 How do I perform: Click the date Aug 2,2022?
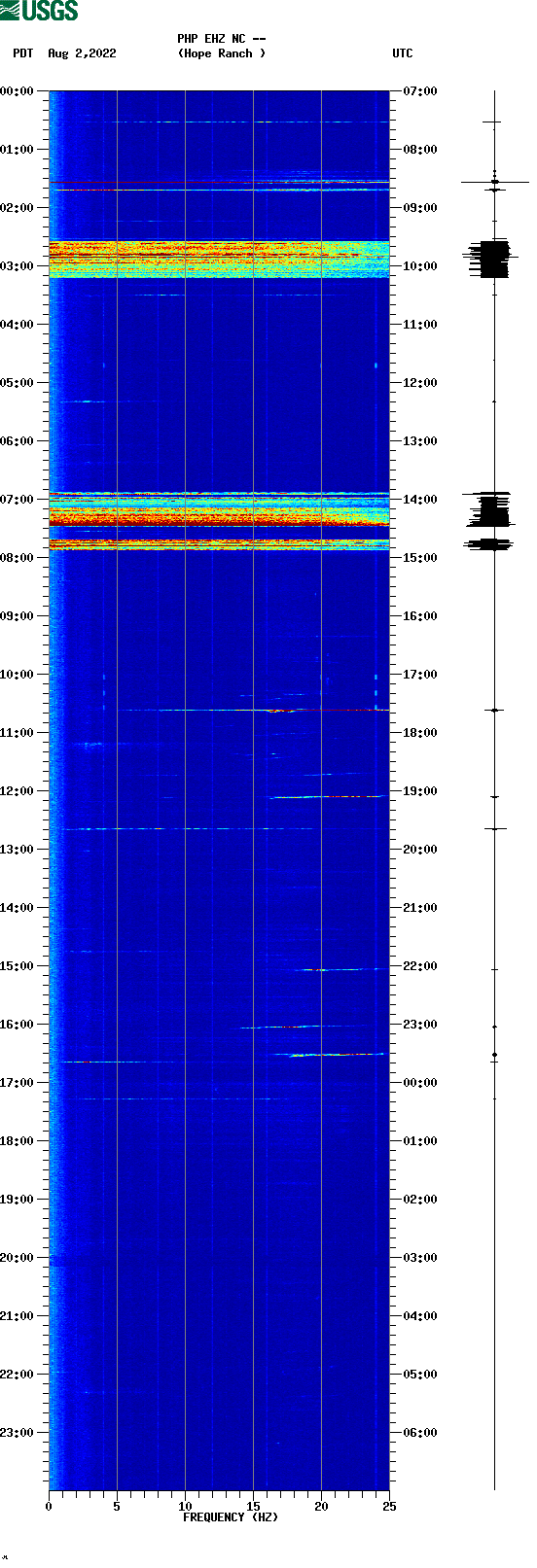82,53
